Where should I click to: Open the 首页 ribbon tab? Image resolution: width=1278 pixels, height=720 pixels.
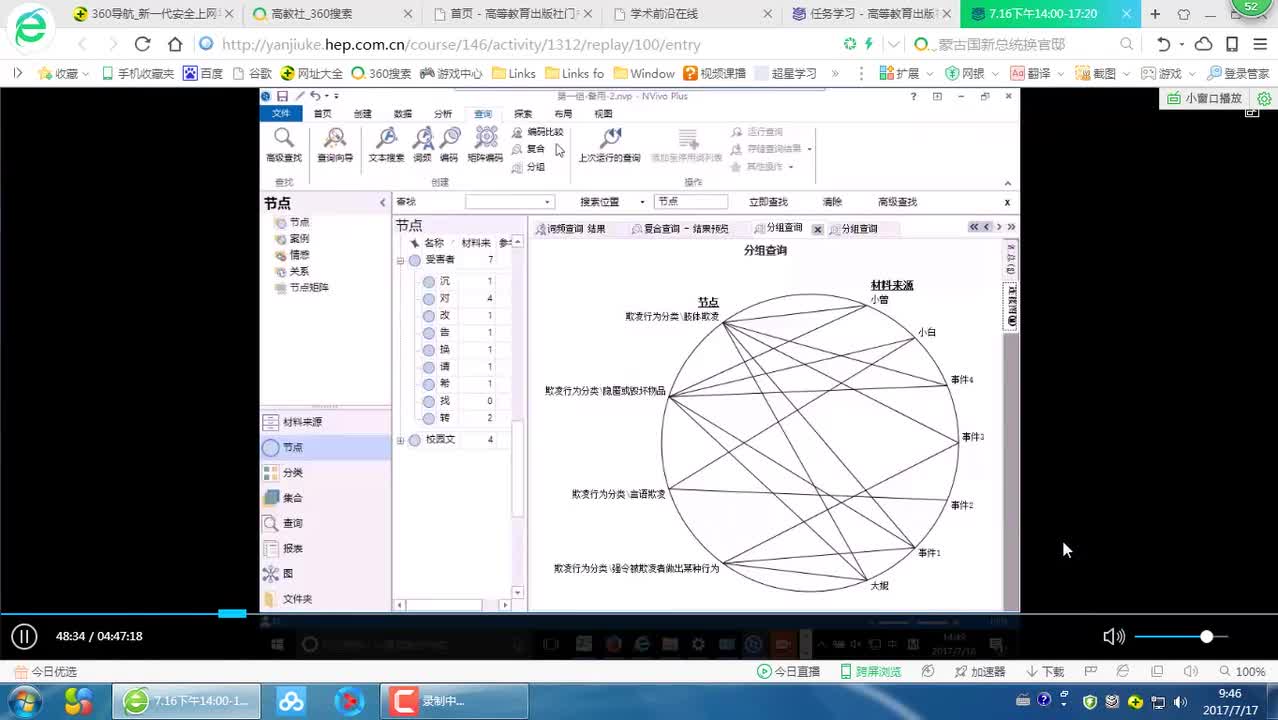322,114
